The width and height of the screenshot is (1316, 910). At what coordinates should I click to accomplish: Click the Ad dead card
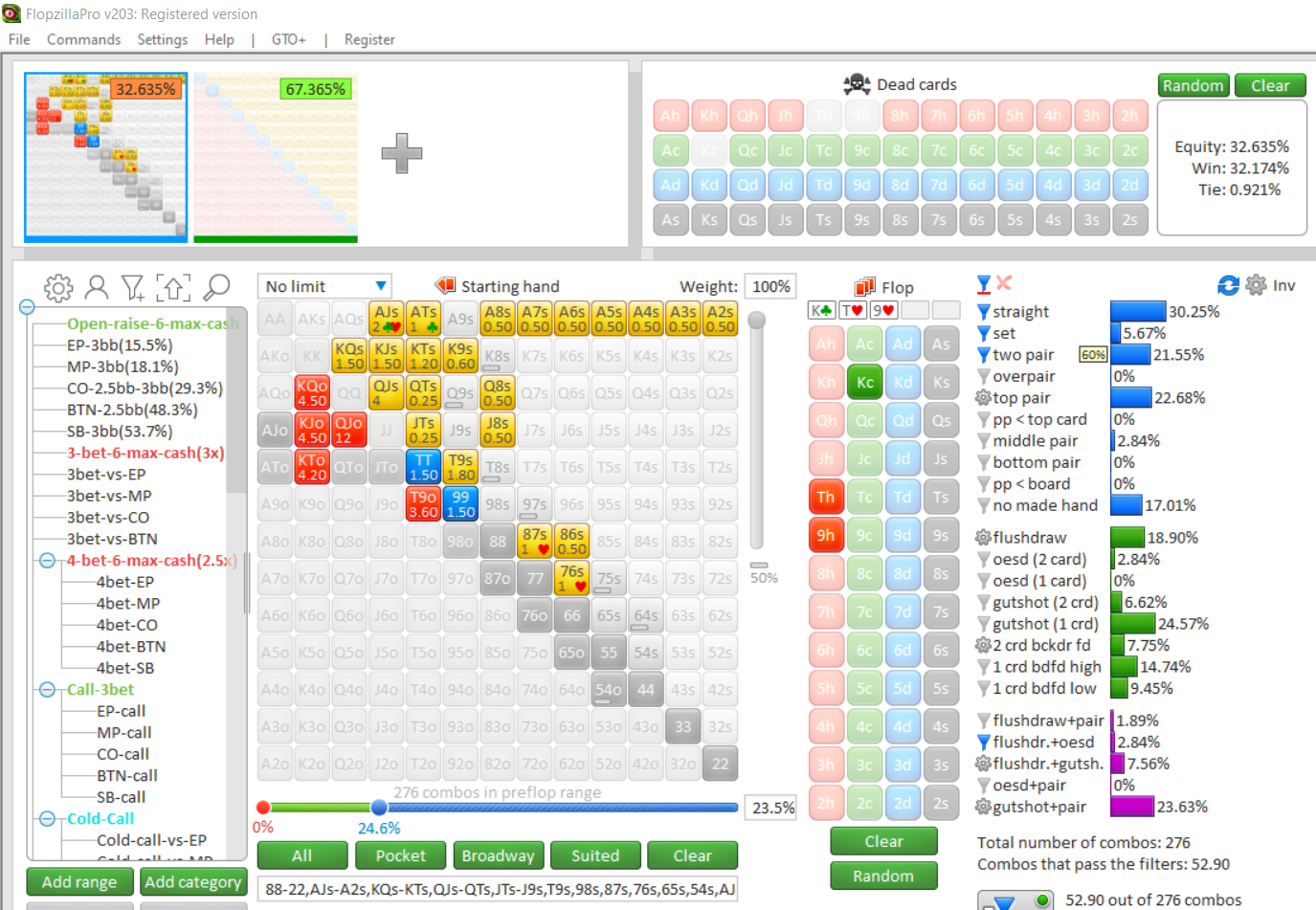point(671,185)
